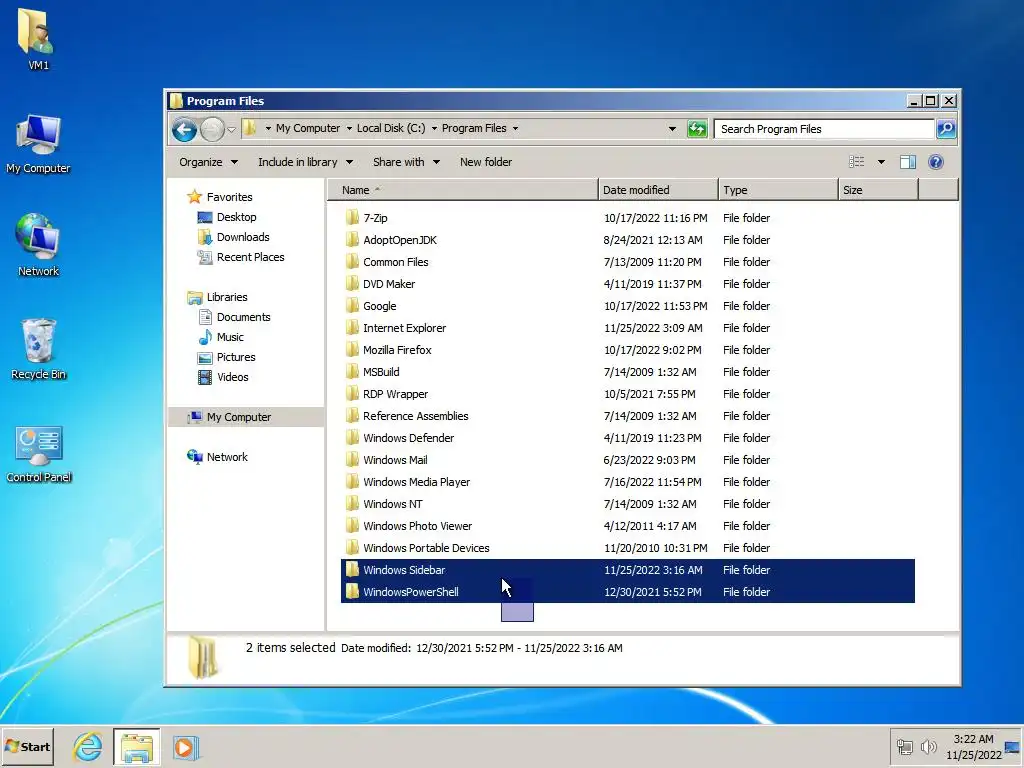Select the Google folder icon

point(352,305)
